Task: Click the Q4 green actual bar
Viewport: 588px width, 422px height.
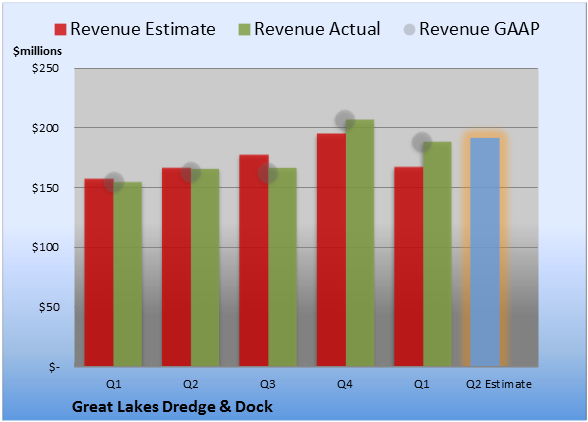Action: [x=360, y=243]
